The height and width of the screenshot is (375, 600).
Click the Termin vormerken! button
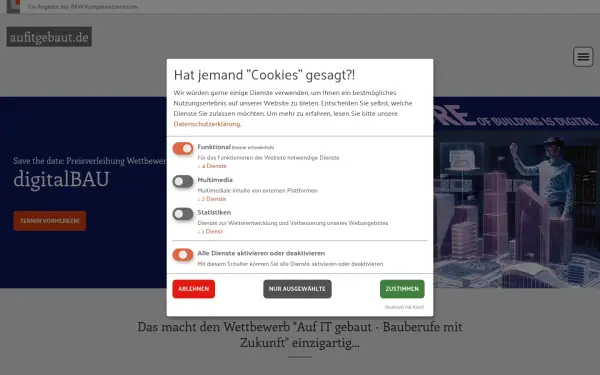[50, 221]
